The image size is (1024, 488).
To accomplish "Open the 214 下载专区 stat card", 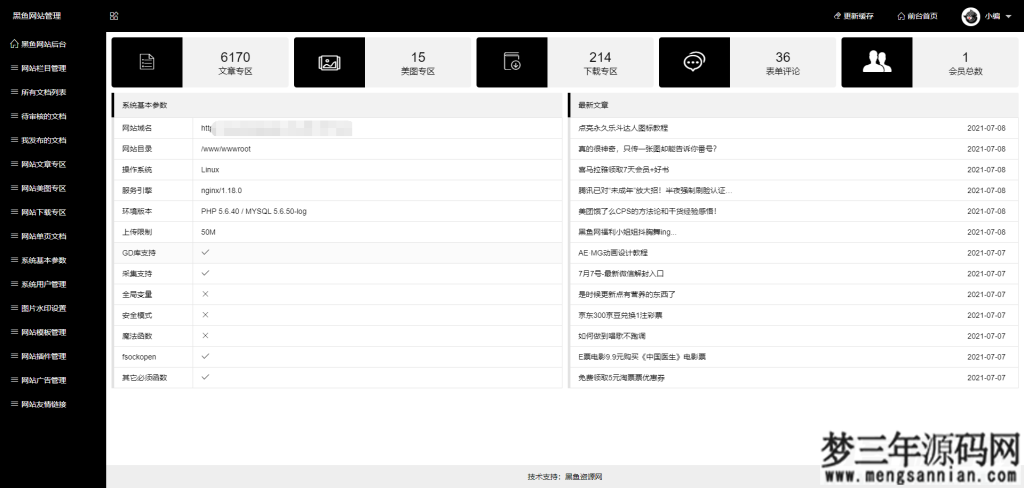I will pos(565,62).
